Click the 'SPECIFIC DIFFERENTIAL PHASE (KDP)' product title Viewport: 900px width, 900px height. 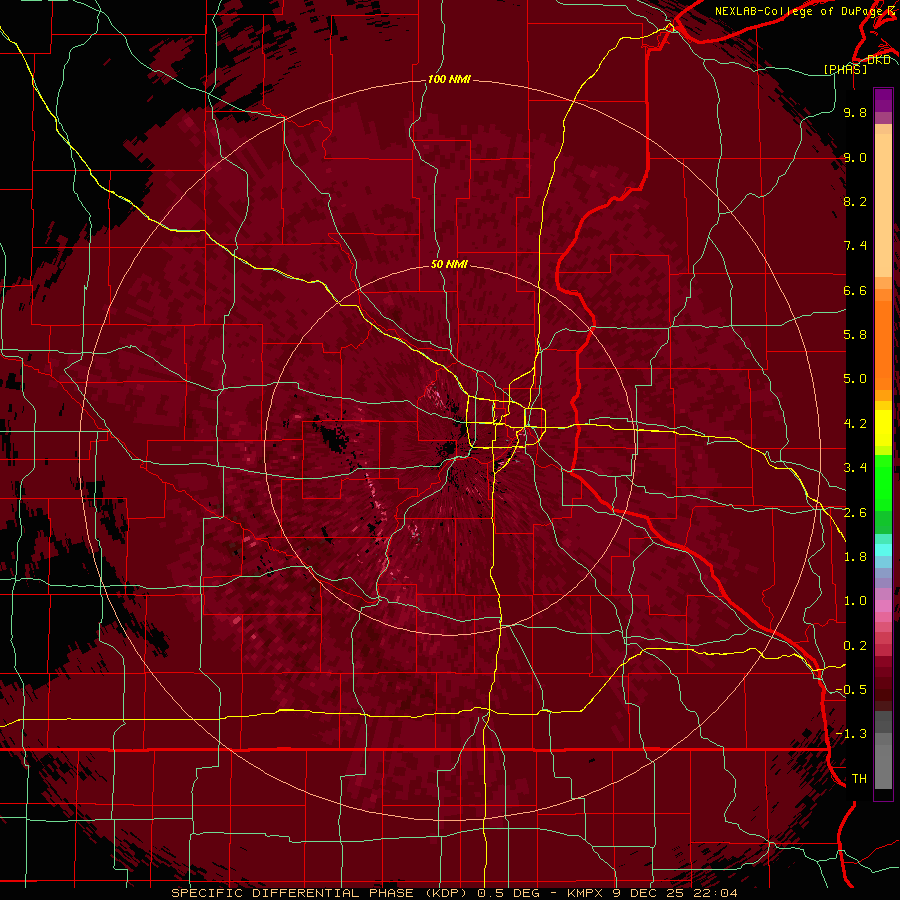319,893
